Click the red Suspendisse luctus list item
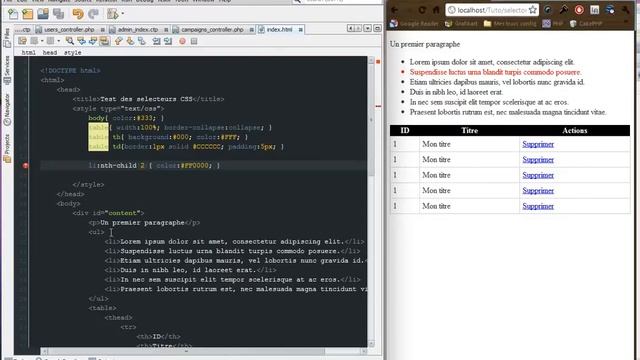Screen dimensions: 640x360 [x=496, y=72]
